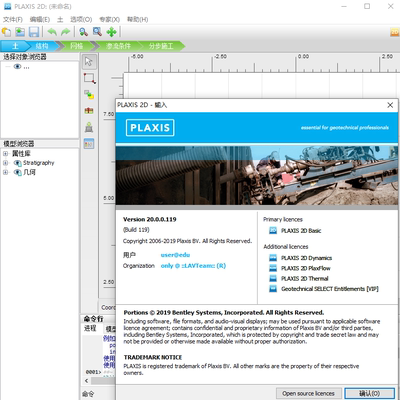Image resolution: width=400 pixels, height=400 pixels.
Task: Click the 0001> command prompt line
Action: pyautogui.click(x=93, y=372)
